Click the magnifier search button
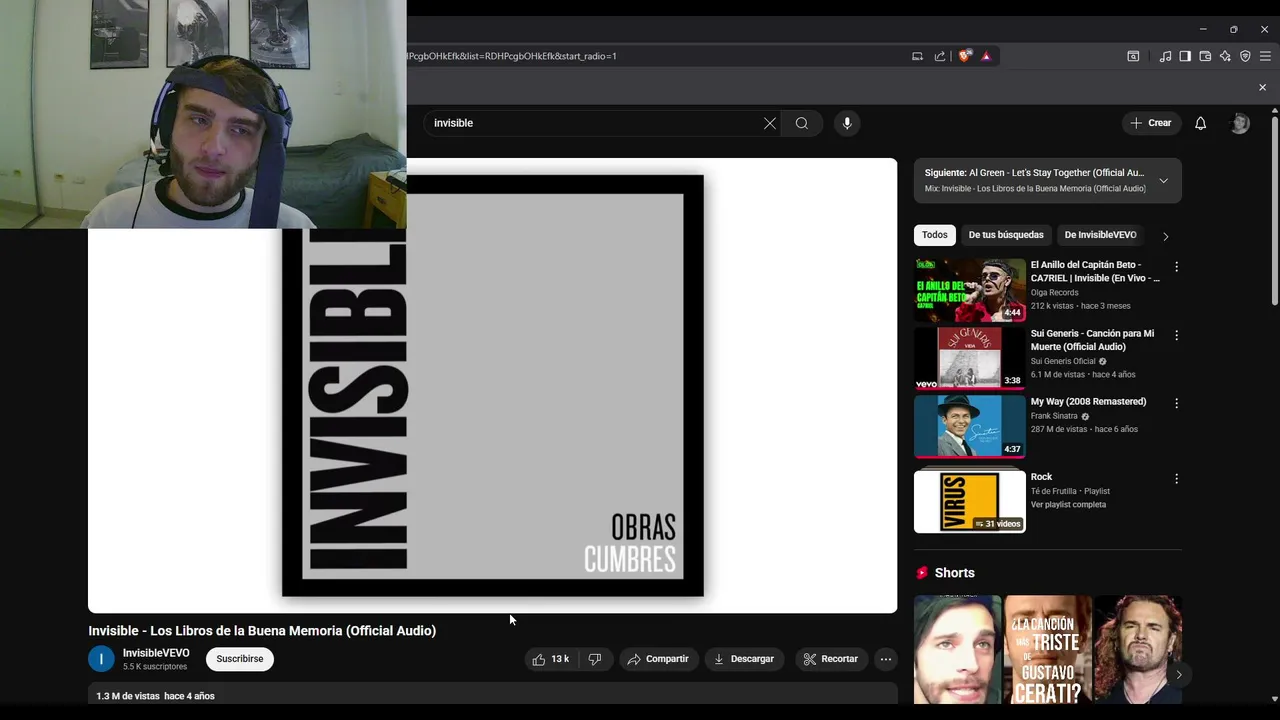This screenshot has width=1280, height=720. pyautogui.click(x=802, y=123)
